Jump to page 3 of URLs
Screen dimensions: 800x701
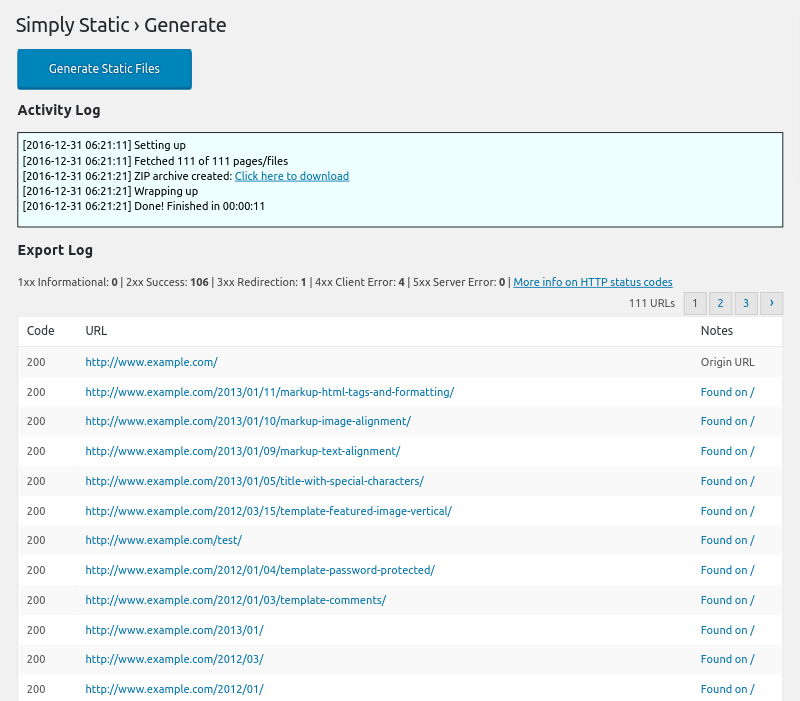[x=745, y=303]
